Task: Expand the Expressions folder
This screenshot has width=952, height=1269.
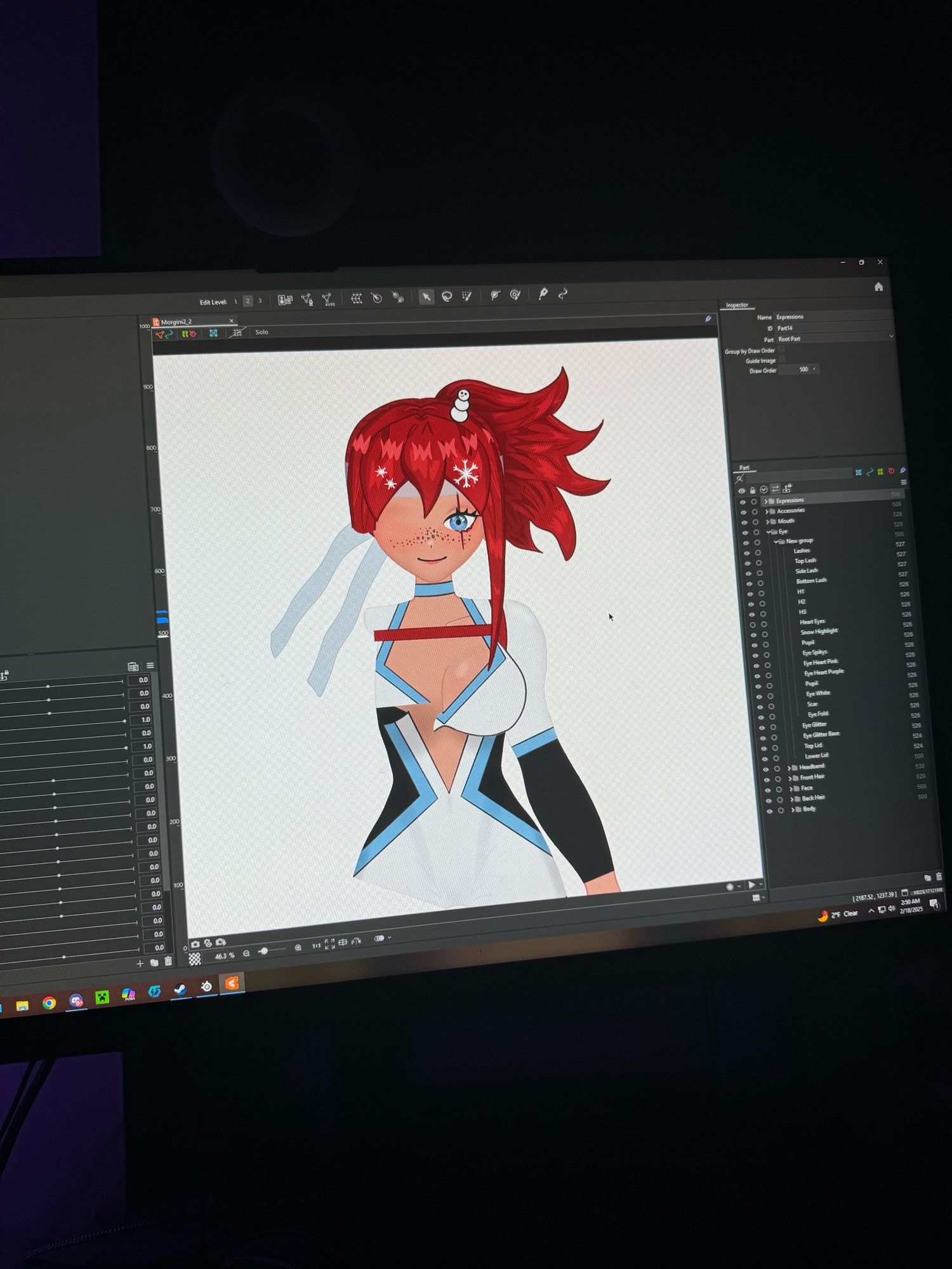Action: [765, 502]
